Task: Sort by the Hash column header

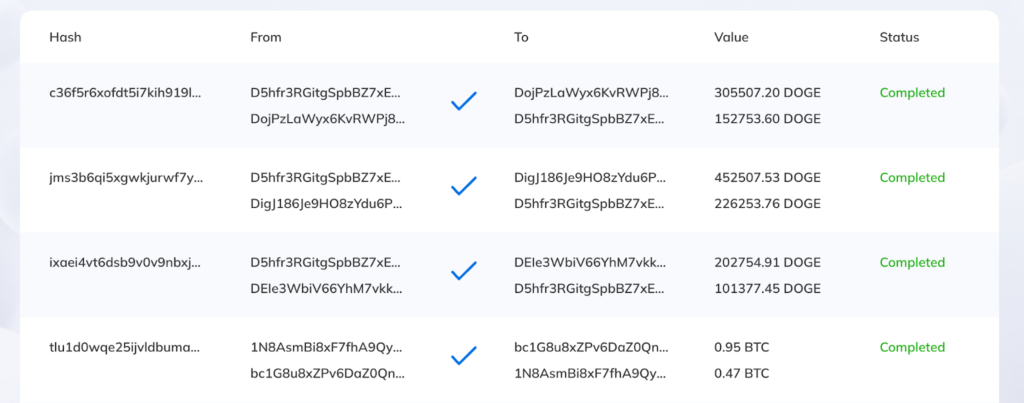Action: coord(65,37)
